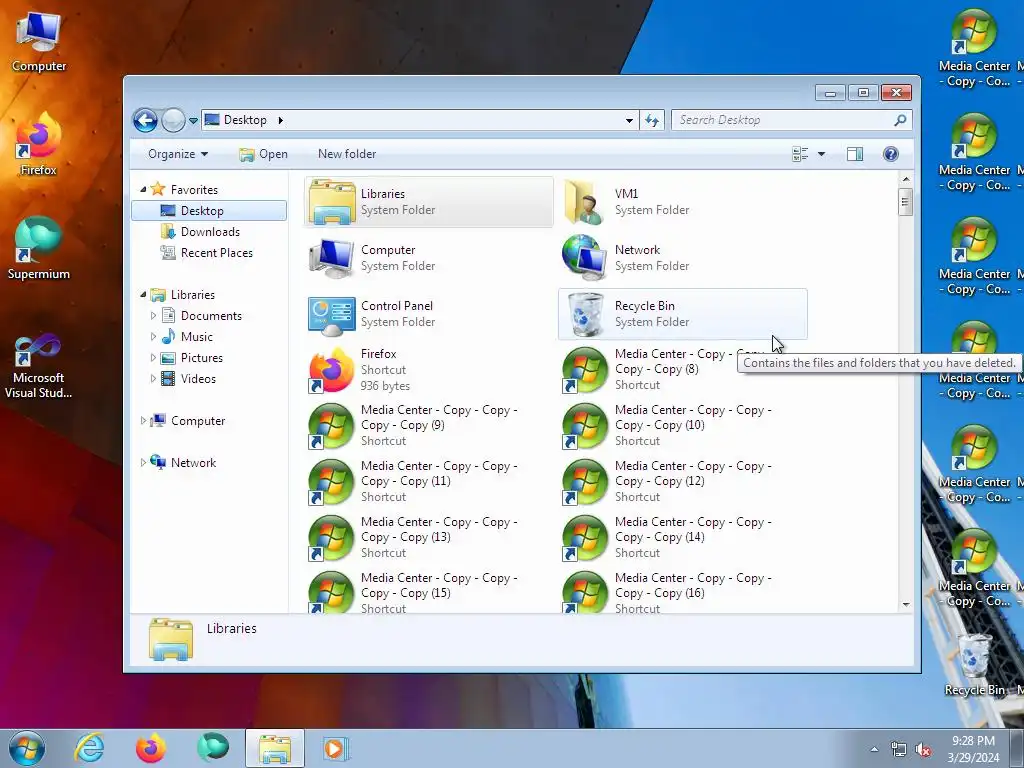This screenshot has height=768, width=1024.
Task: Open Windows Media Player from taskbar
Action: (336, 748)
